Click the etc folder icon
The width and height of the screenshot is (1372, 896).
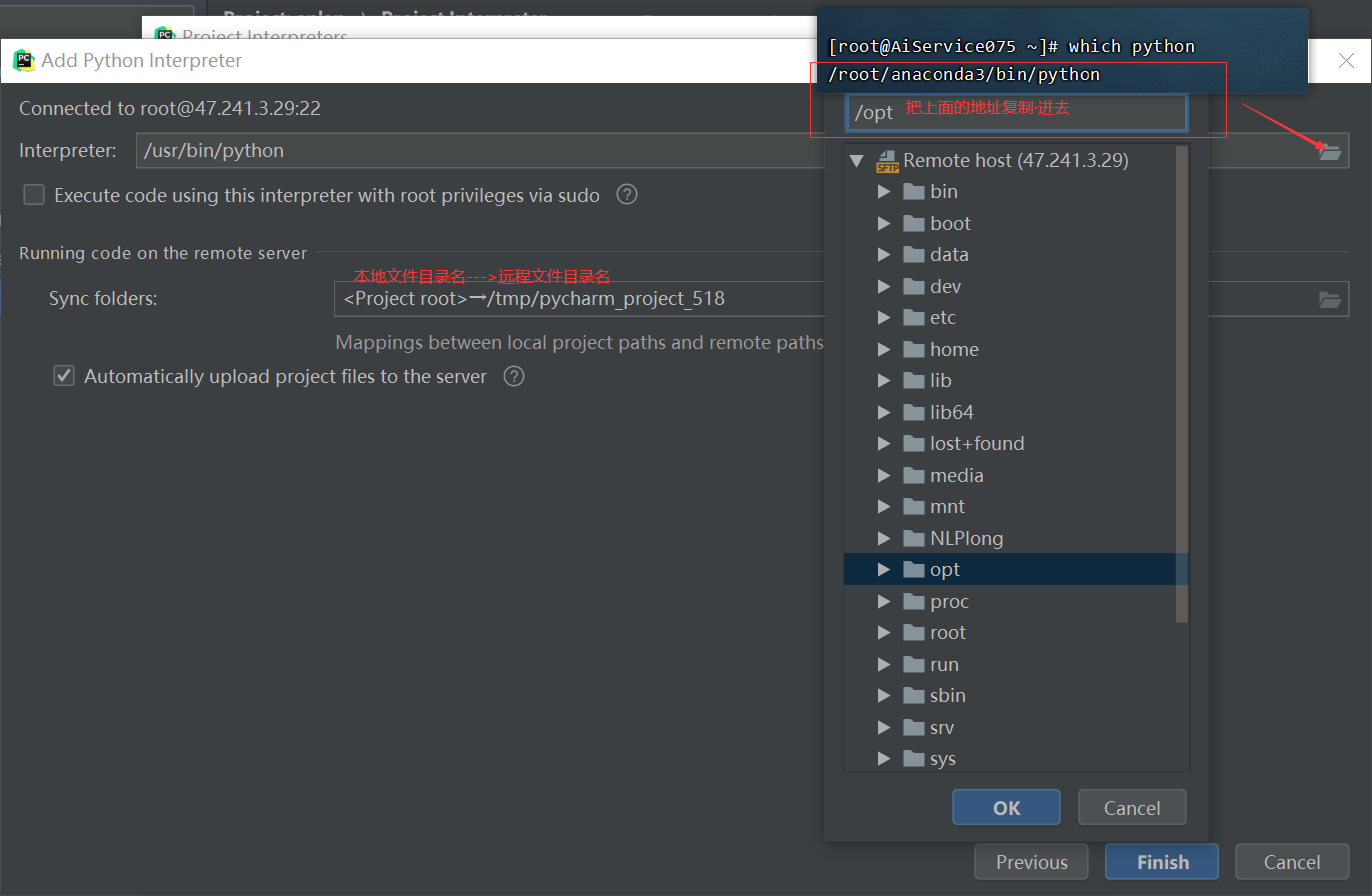[913, 317]
